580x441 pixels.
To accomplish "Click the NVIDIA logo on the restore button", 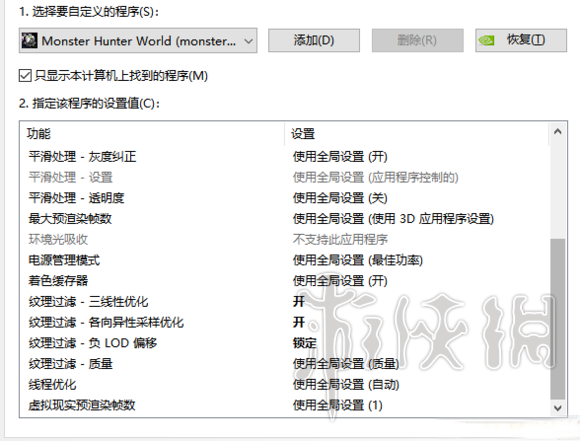I will point(486,40).
